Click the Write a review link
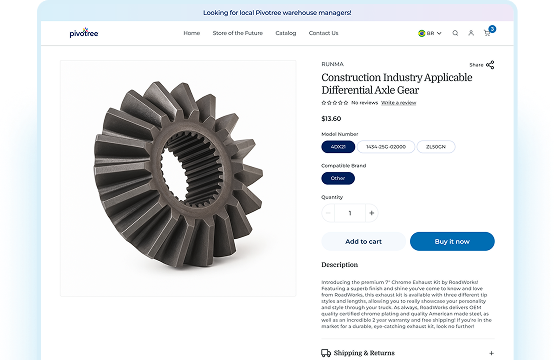The height and width of the screenshot is (360, 554). [399, 103]
